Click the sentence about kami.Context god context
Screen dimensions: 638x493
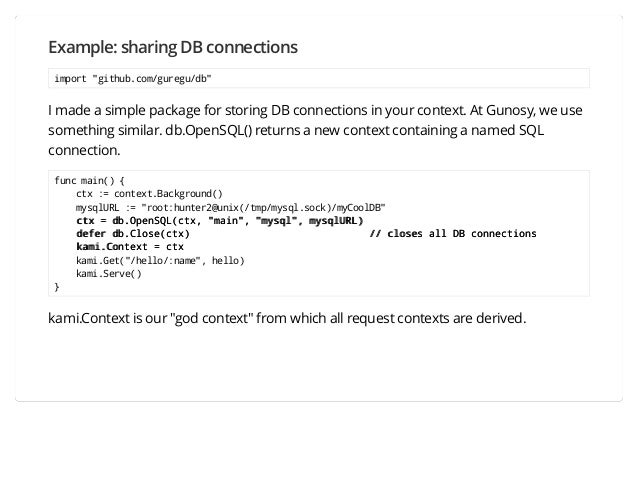(287, 318)
